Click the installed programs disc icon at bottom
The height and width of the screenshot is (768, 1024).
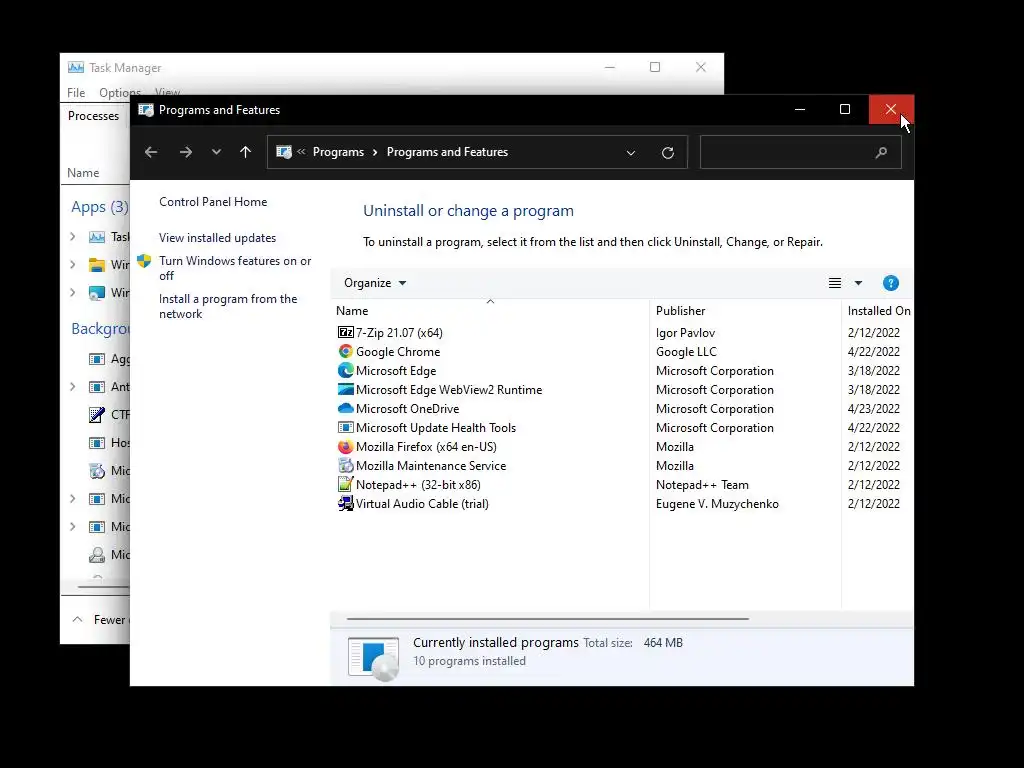pyautogui.click(x=374, y=658)
